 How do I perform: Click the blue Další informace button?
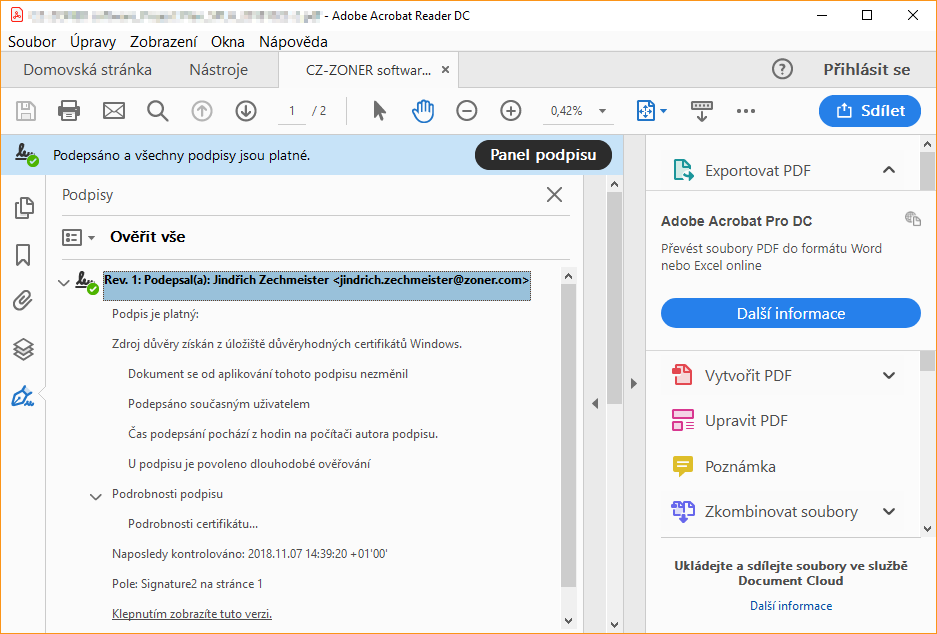coord(791,313)
